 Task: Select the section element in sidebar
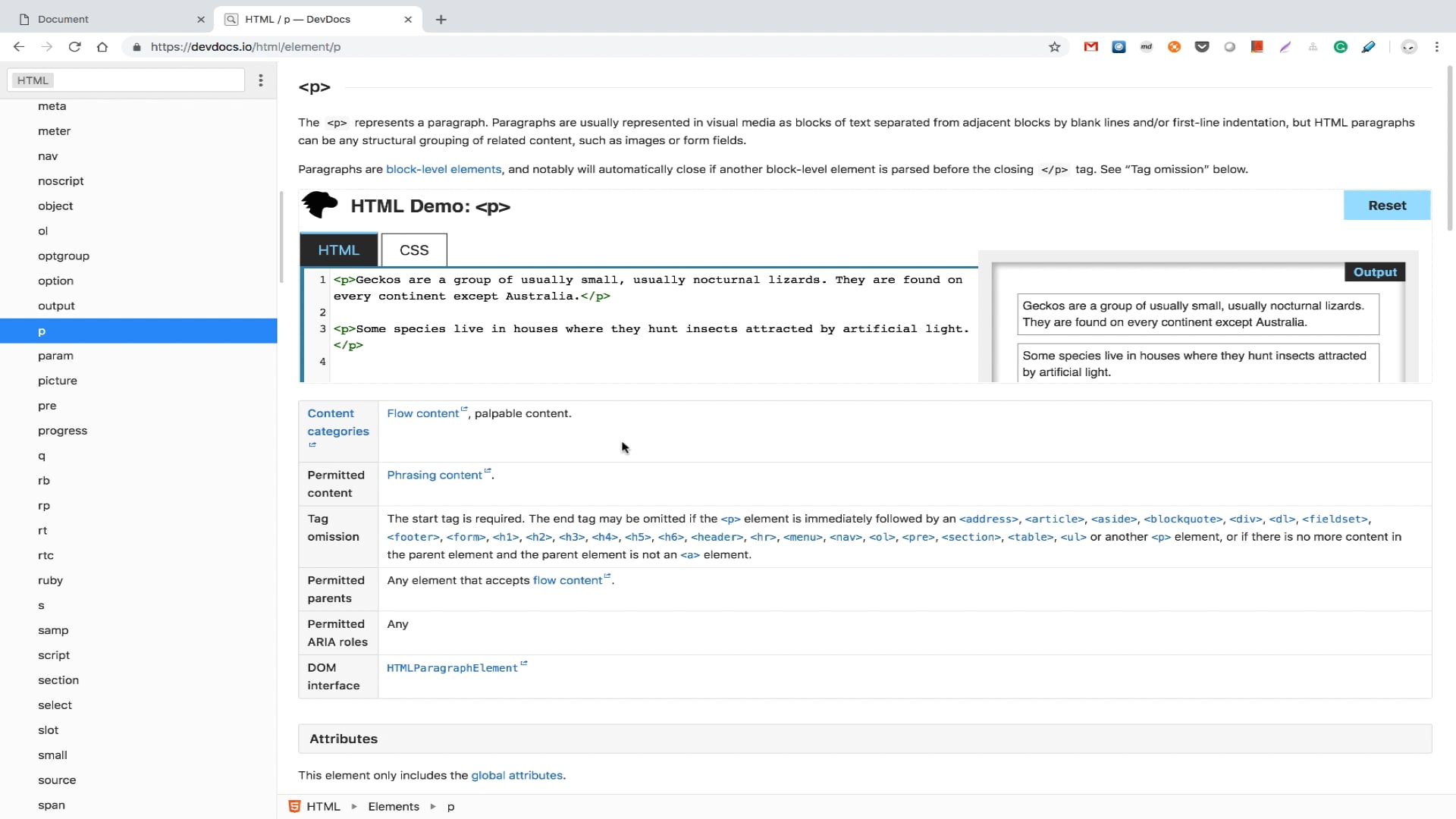click(x=58, y=680)
